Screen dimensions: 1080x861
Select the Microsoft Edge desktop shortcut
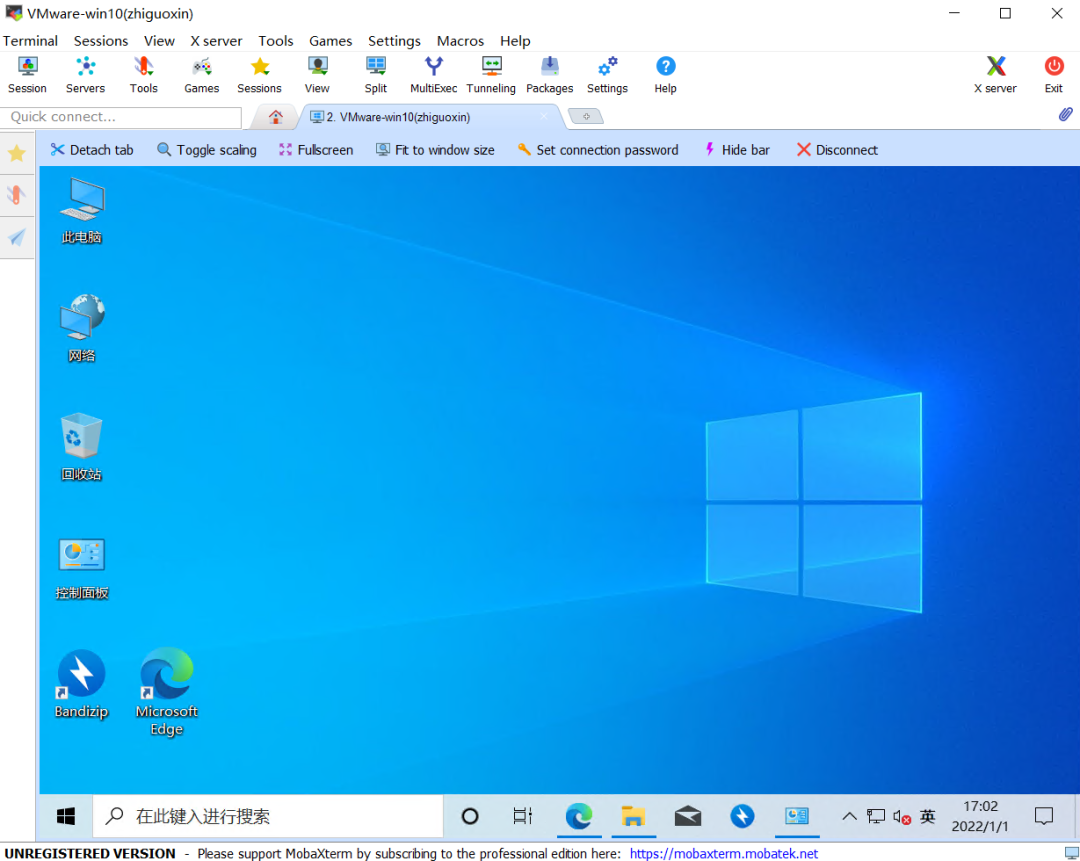pos(167,692)
